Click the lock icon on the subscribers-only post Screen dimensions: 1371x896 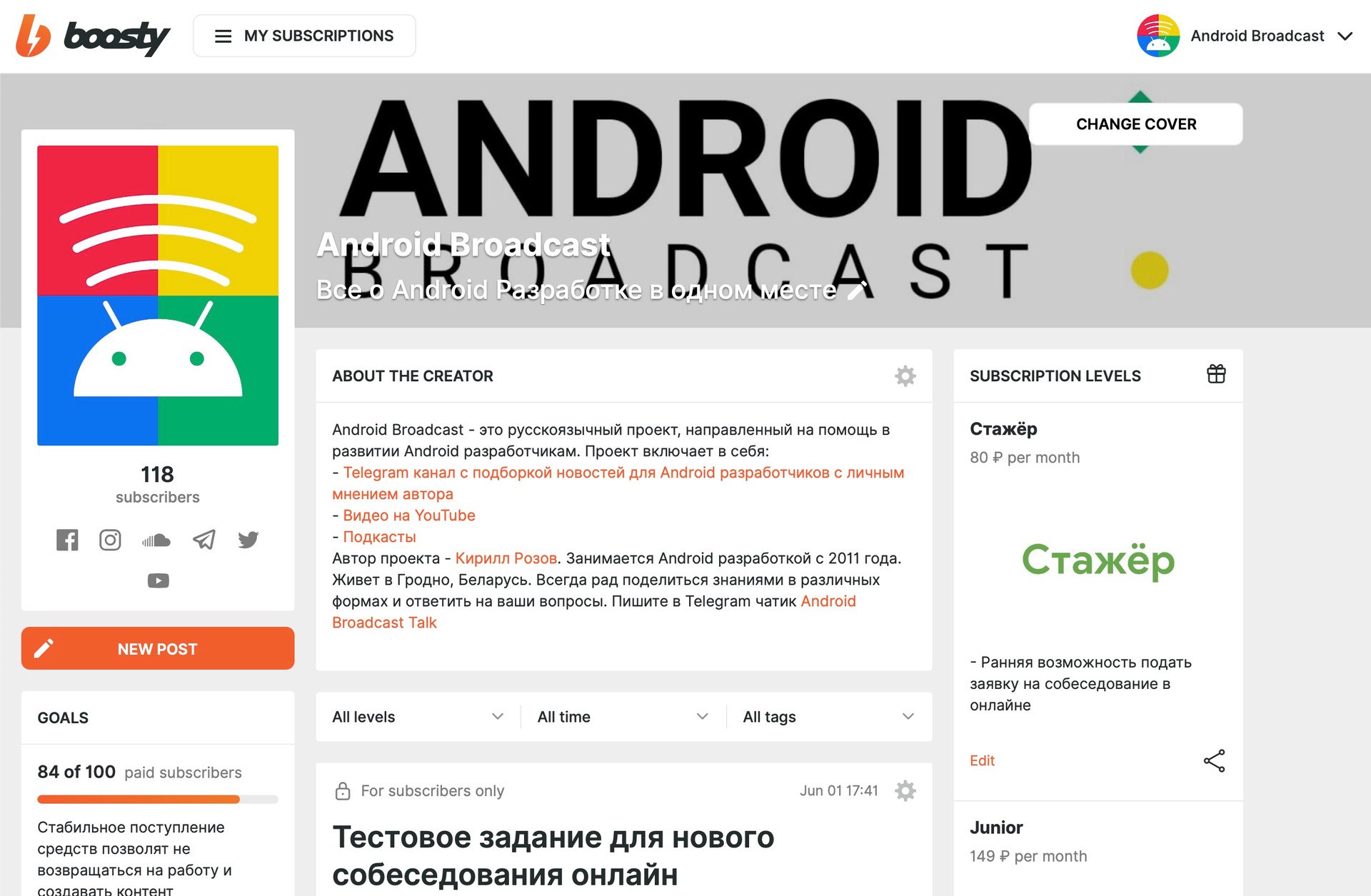point(343,791)
